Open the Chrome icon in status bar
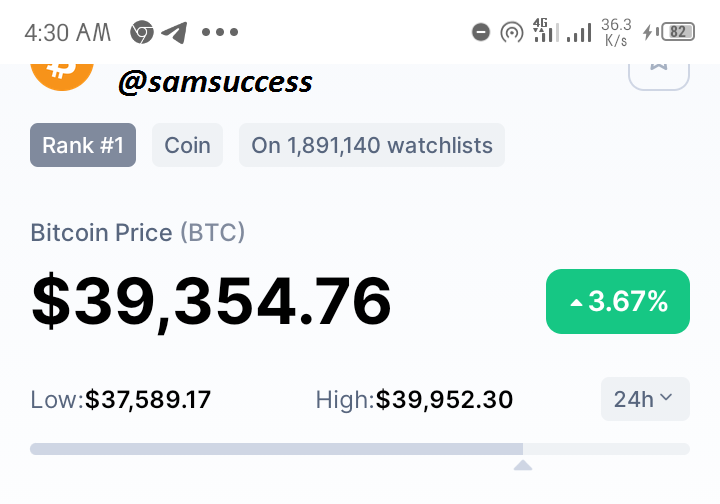This screenshot has width=720, height=504. point(141,32)
